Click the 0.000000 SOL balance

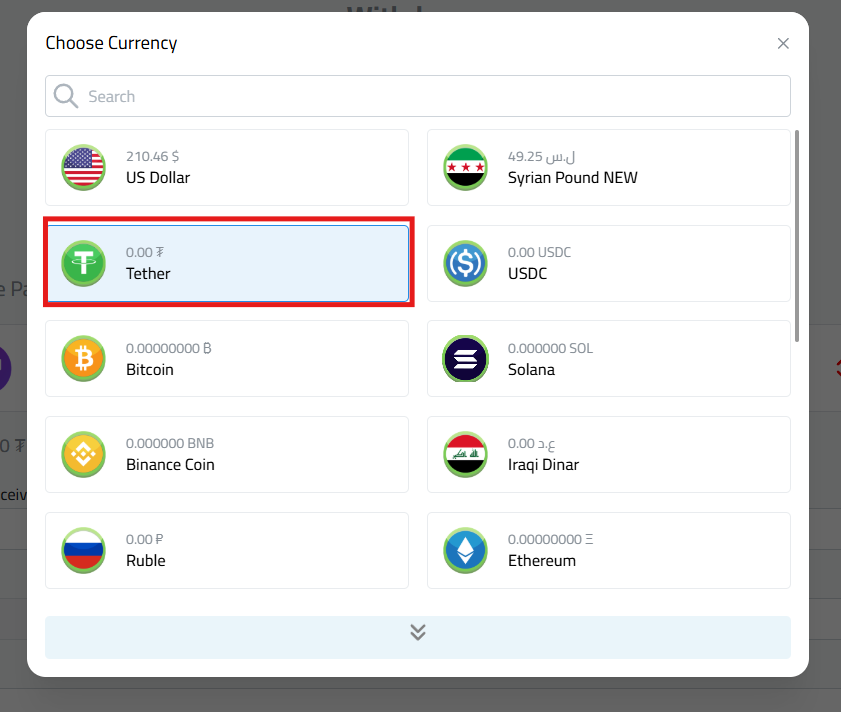(x=550, y=348)
